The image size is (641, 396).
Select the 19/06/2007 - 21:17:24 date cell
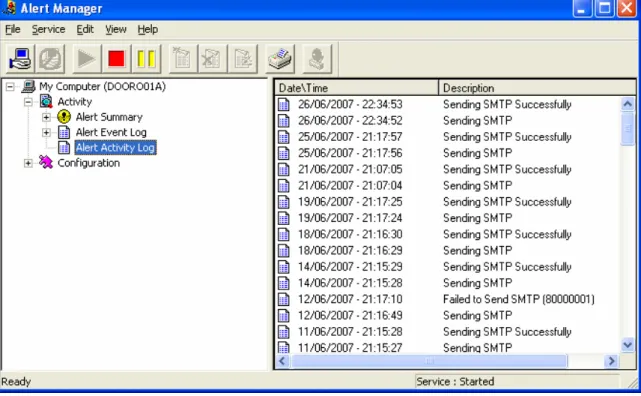[350, 218]
